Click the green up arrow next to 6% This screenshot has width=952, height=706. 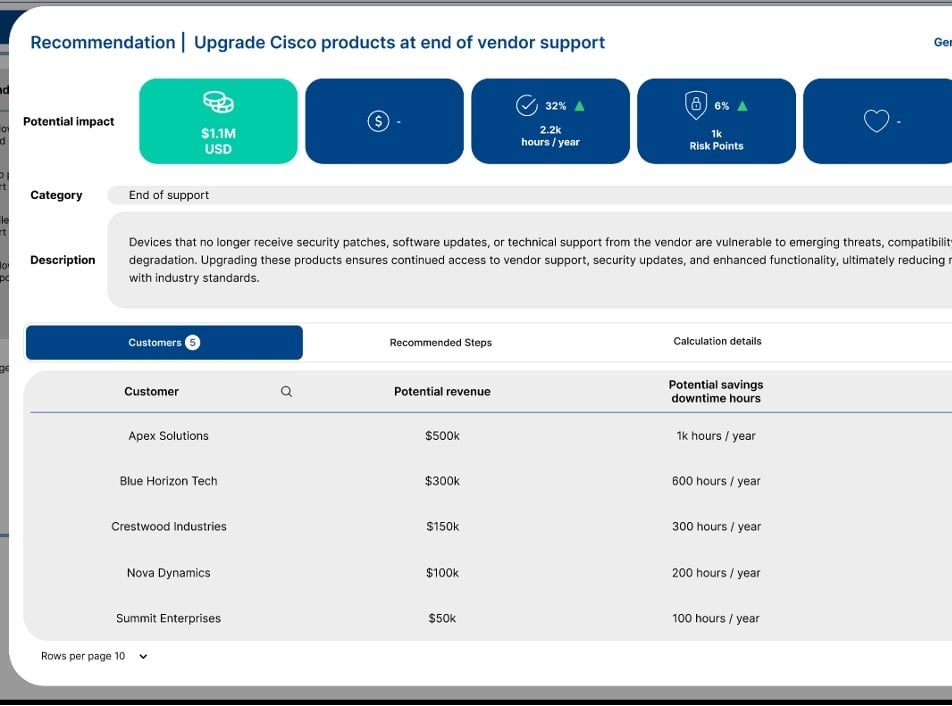click(x=742, y=106)
